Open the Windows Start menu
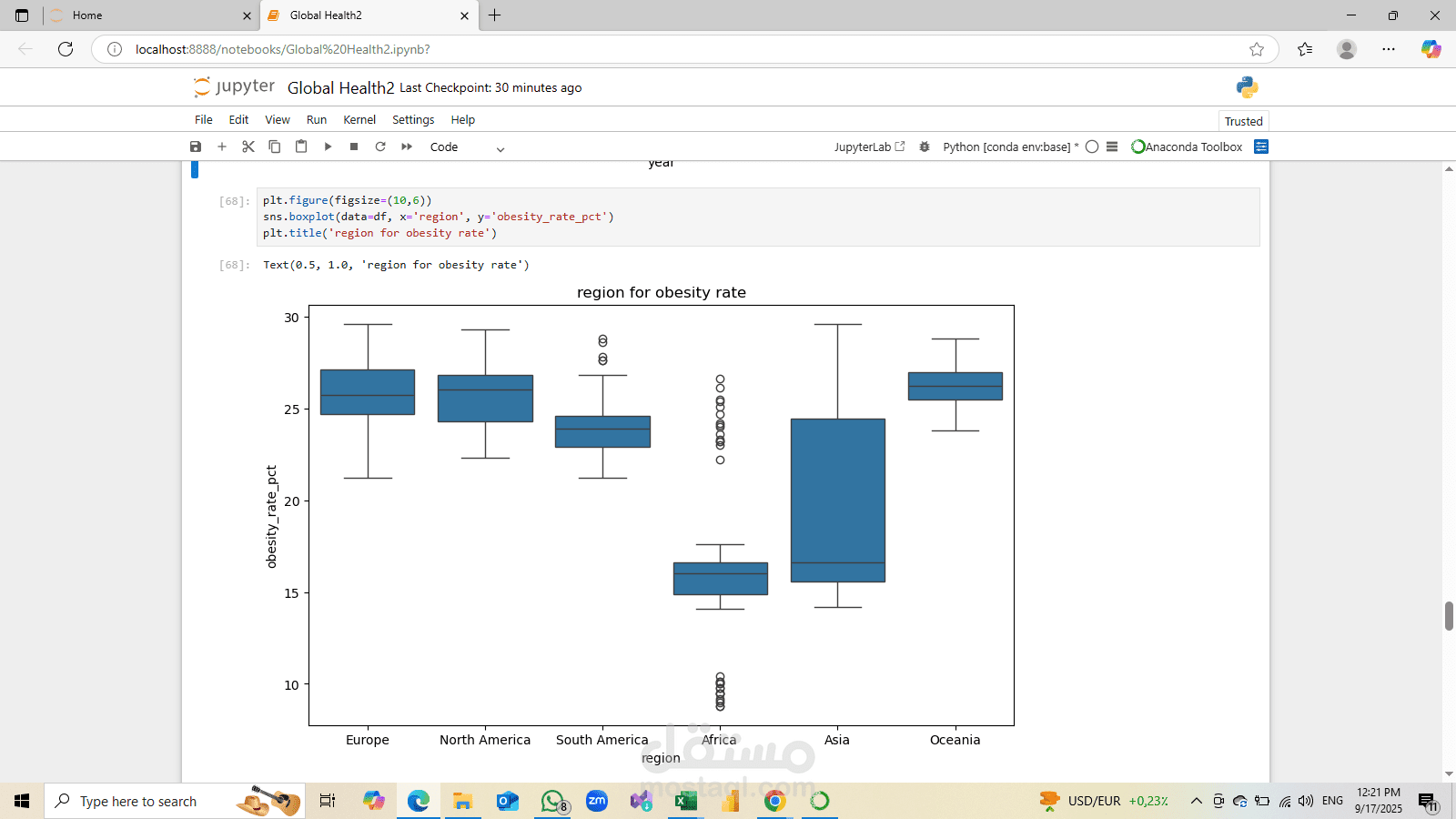The image size is (1456, 819). pyautogui.click(x=22, y=801)
